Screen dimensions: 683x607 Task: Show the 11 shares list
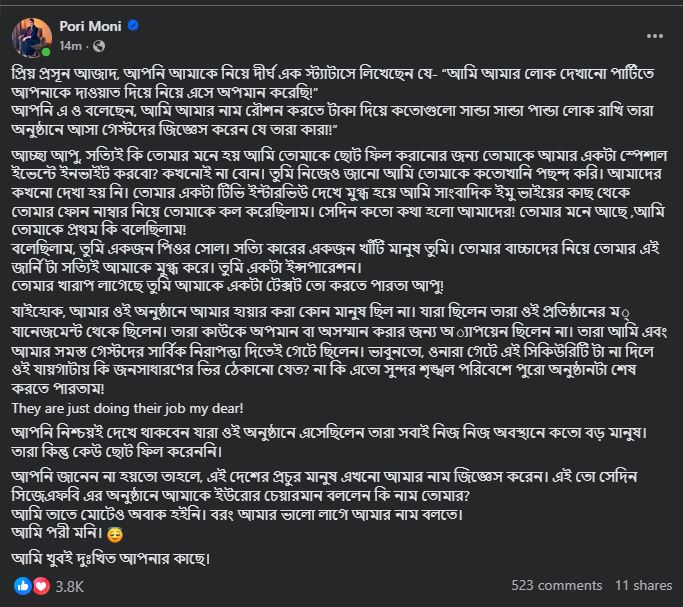[x=643, y=585]
